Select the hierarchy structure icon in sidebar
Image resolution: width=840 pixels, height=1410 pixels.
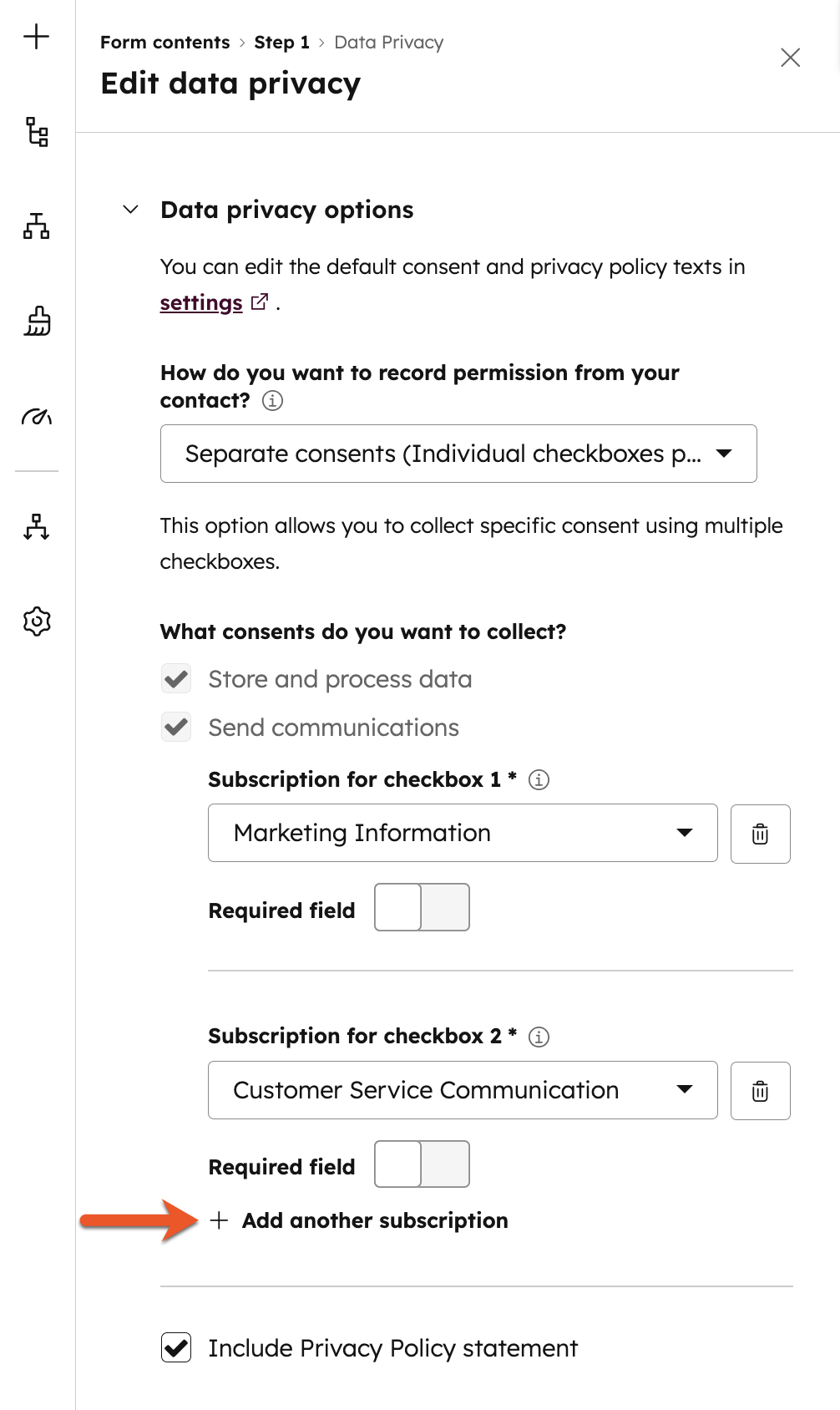click(x=37, y=227)
